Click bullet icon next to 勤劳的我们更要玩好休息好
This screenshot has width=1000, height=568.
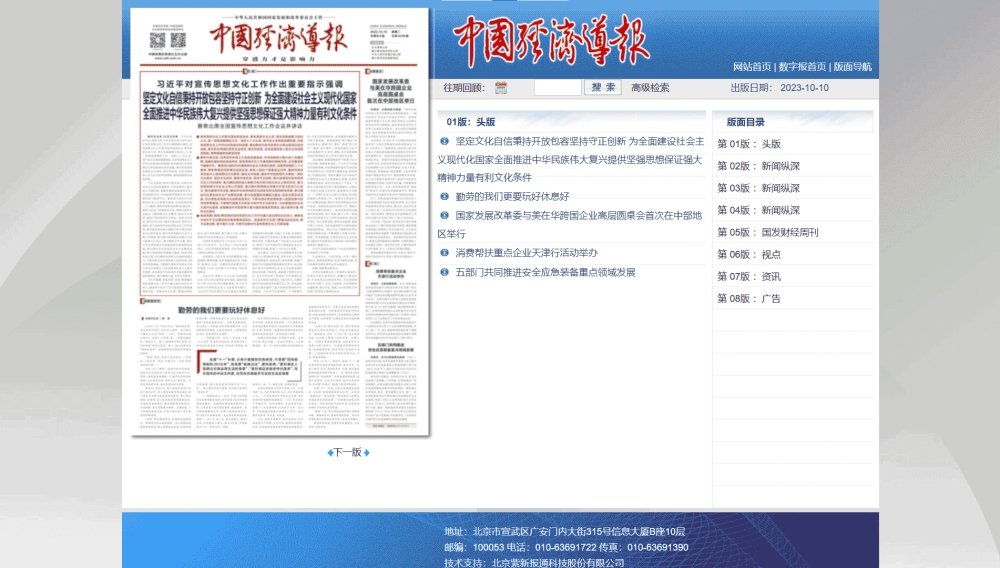pyautogui.click(x=445, y=196)
